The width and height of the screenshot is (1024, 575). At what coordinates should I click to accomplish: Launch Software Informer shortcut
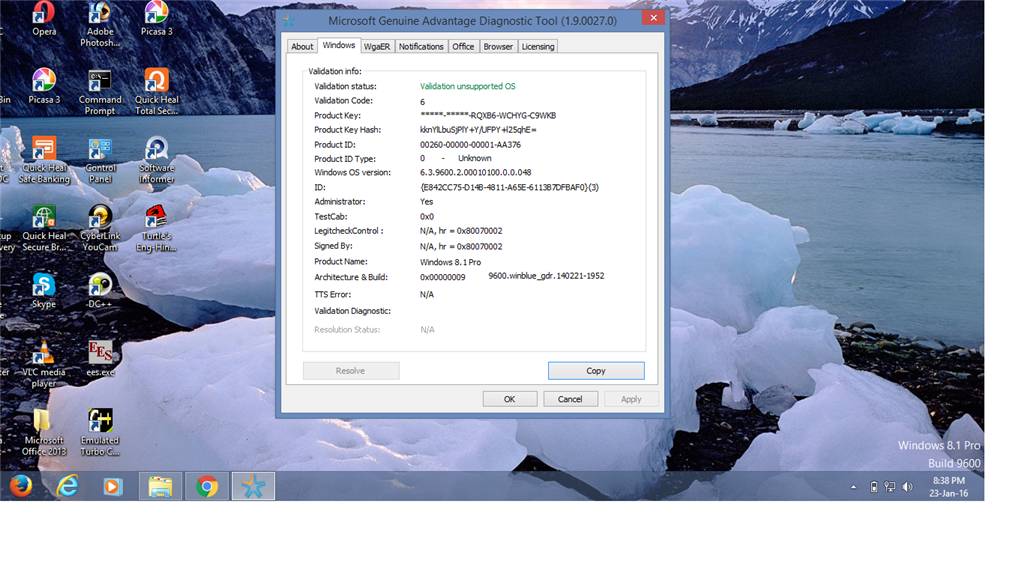pyautogui.click(x=156, y=160)
